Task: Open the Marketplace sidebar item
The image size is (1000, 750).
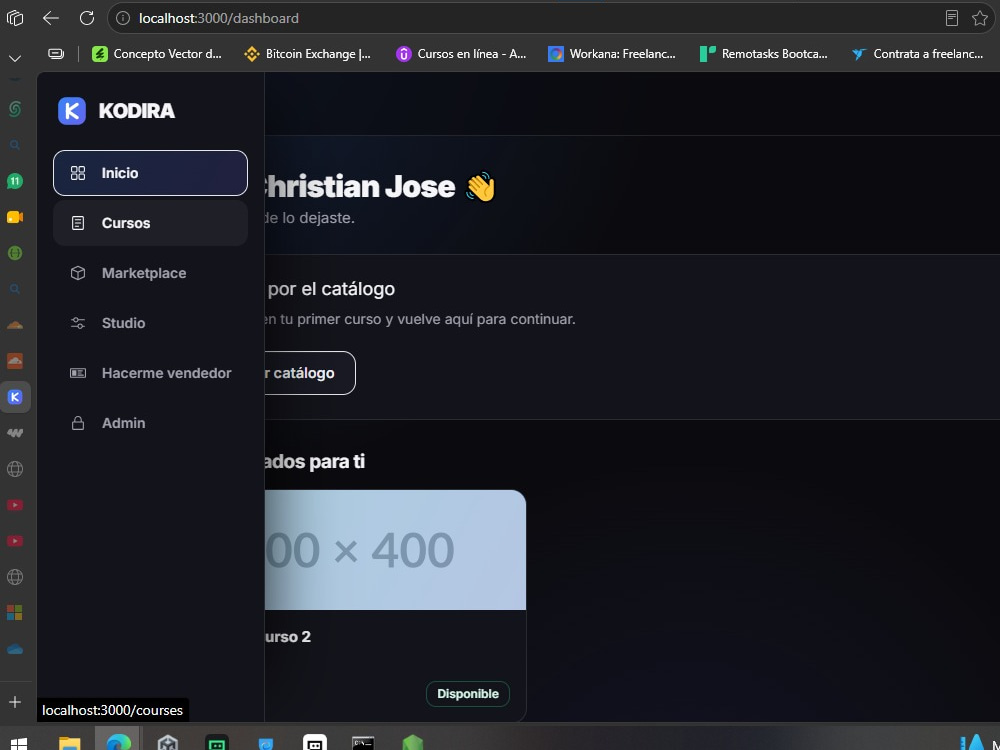Action: click(x=151, y=273)
